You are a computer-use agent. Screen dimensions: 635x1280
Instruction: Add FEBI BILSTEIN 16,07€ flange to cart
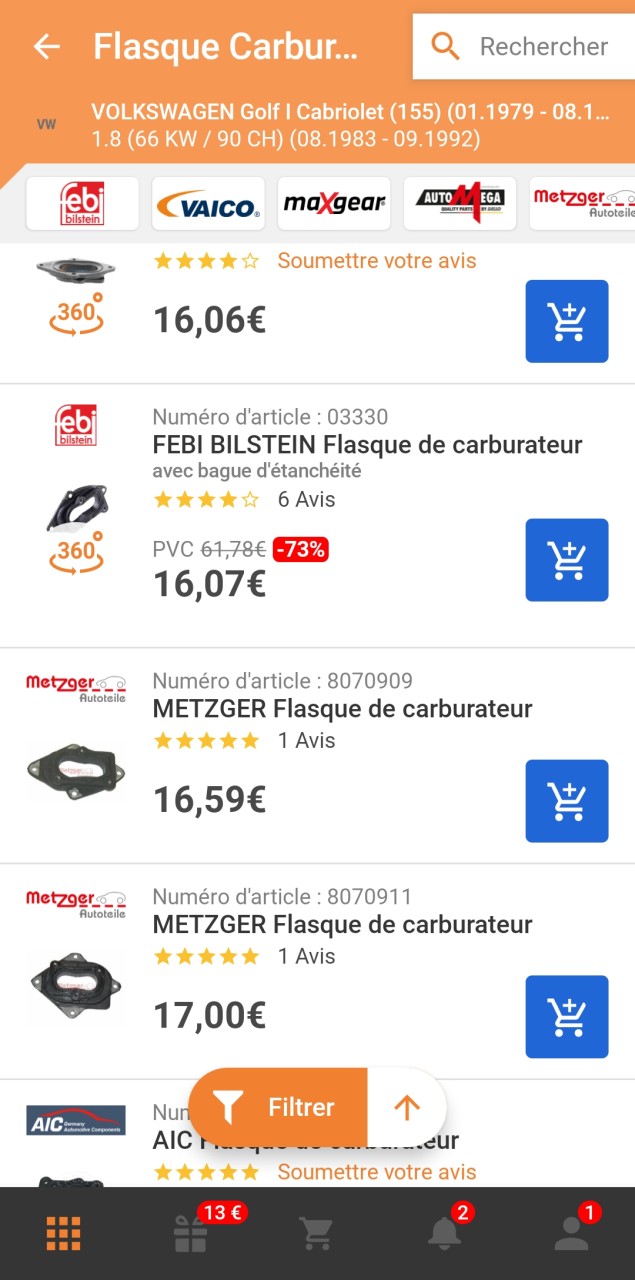(567, 560)
